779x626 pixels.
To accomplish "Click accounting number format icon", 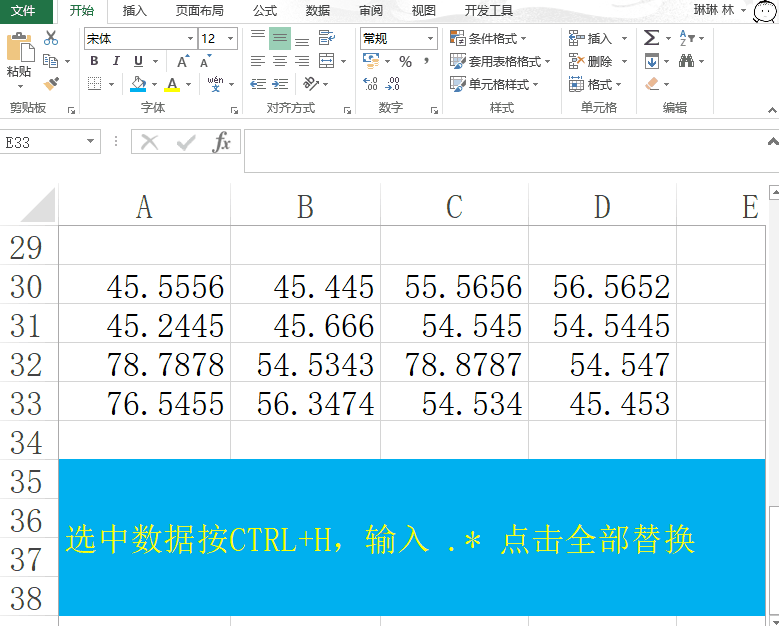I will 371,61.
